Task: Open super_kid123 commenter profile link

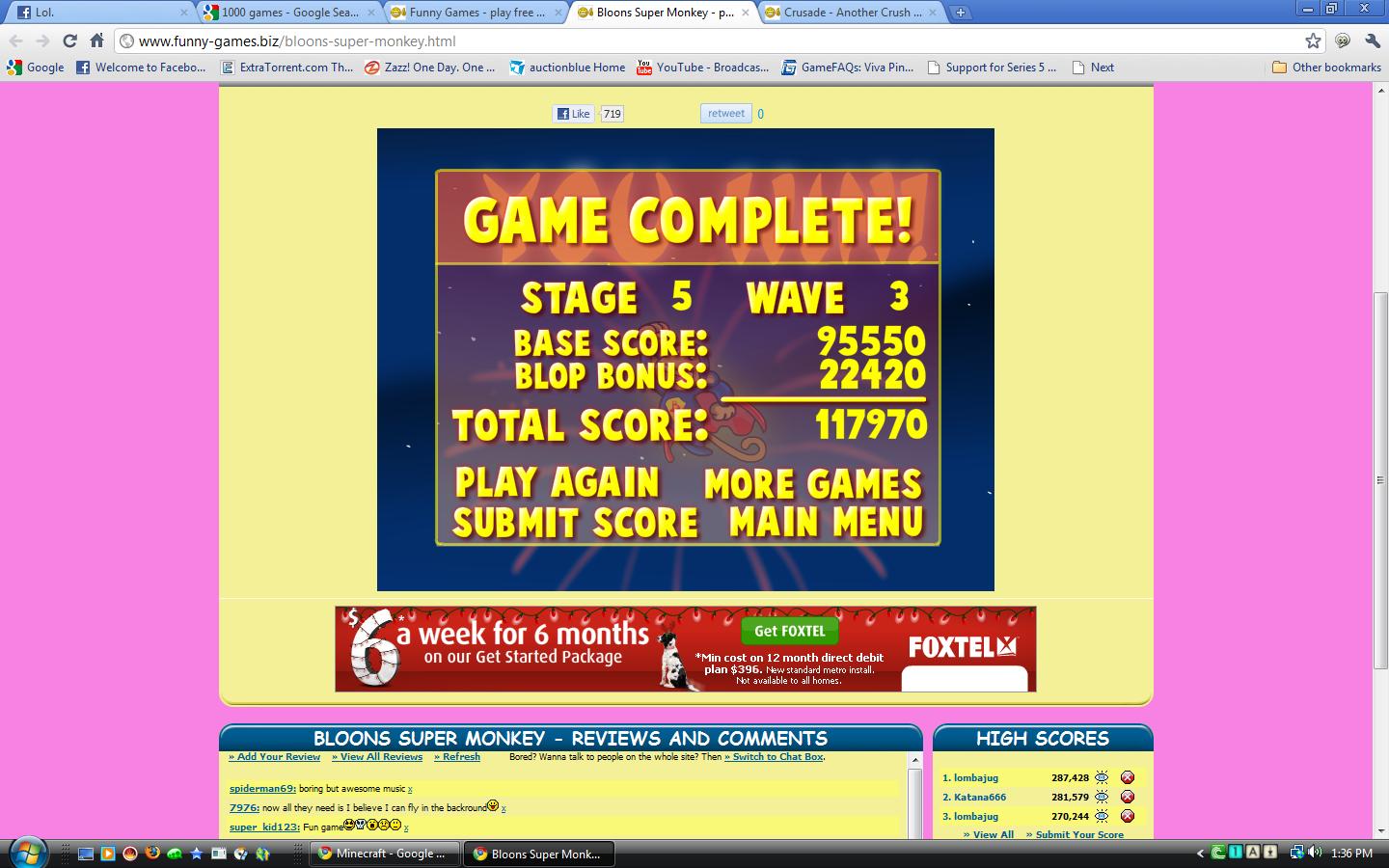Action: point(264,827)
